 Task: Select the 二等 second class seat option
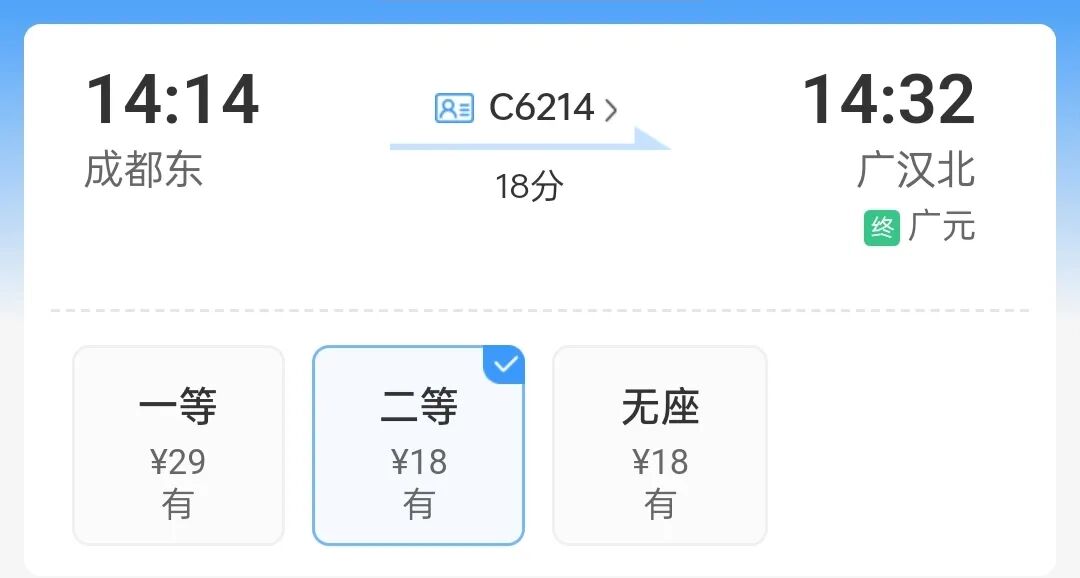419,445
